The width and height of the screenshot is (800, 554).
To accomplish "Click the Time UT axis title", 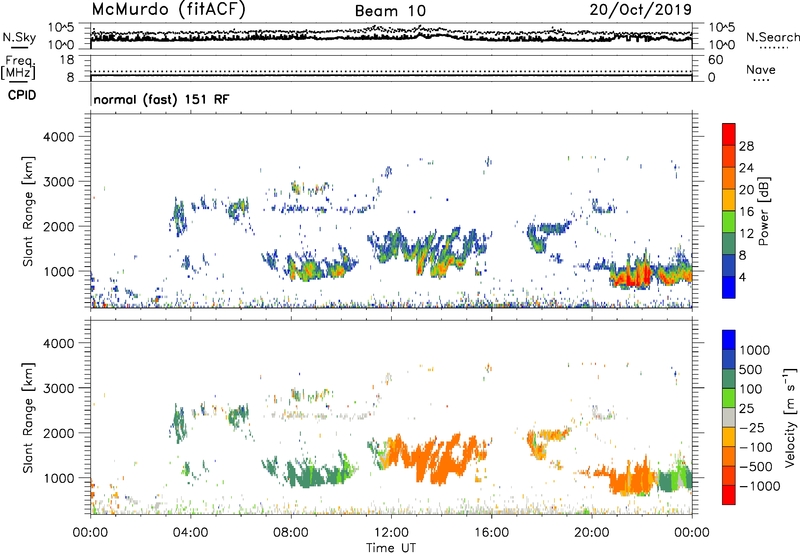I will pyautogui.click(x=391, y=548).
